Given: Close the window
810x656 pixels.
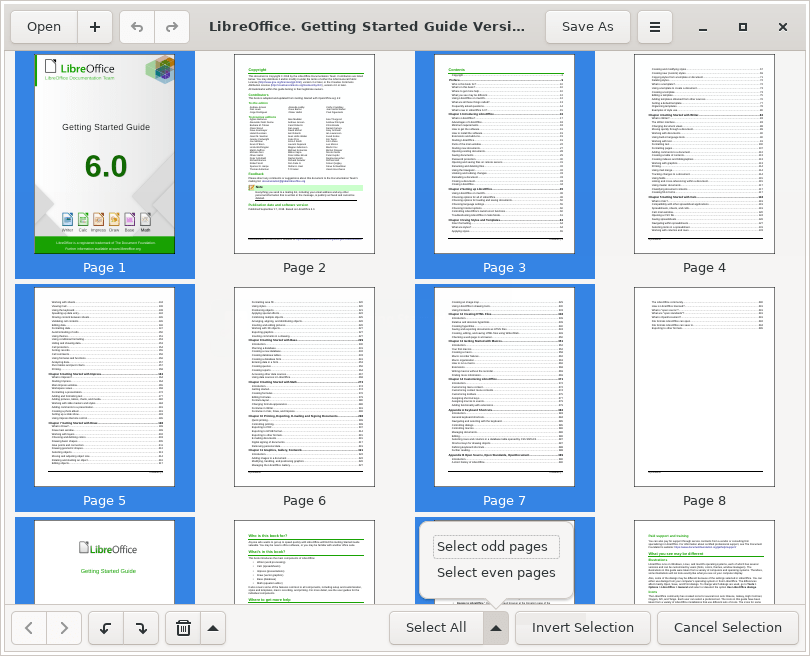Looking at the screenshot, I should click(783, 27).
